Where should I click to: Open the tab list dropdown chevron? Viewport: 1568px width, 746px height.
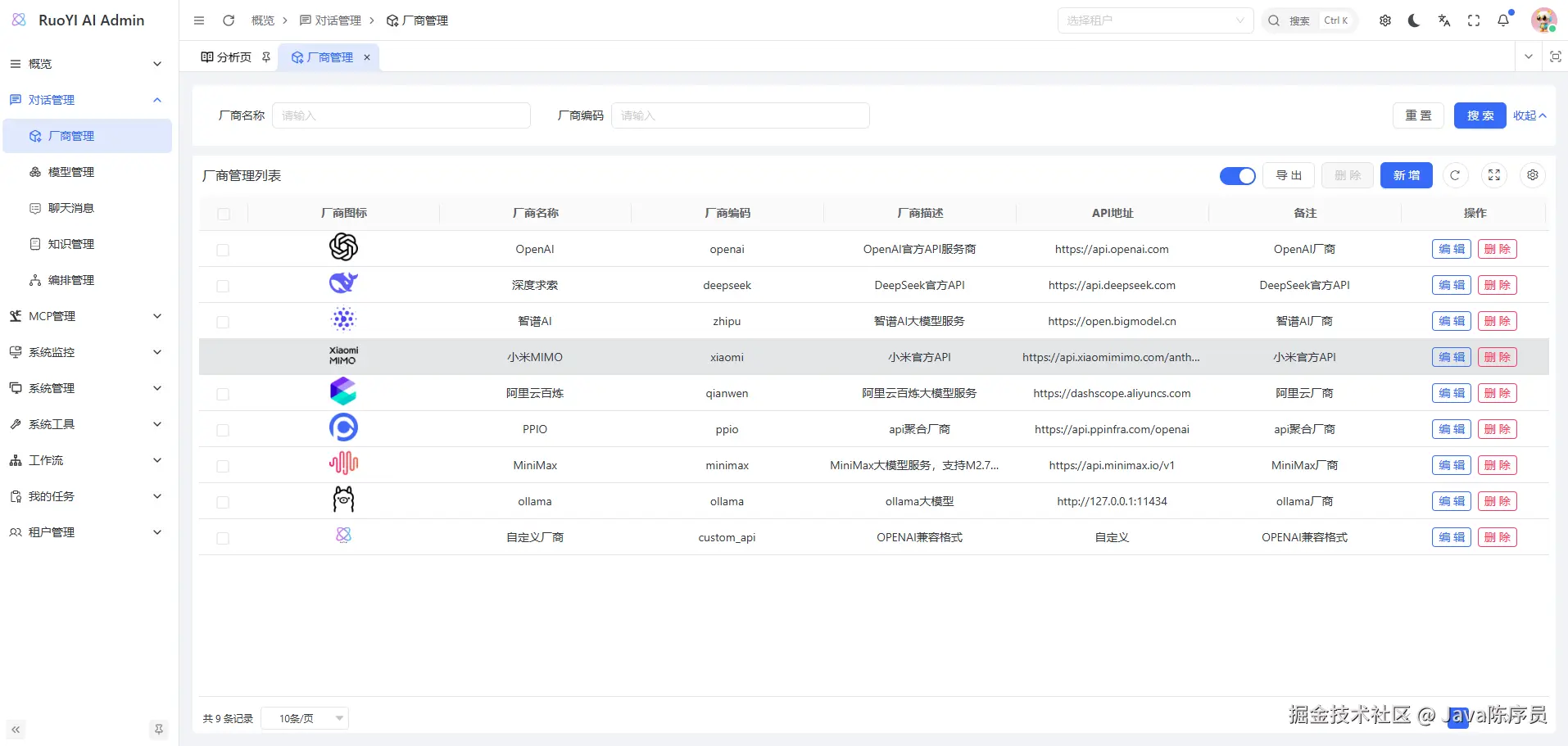pos(1529,57)
